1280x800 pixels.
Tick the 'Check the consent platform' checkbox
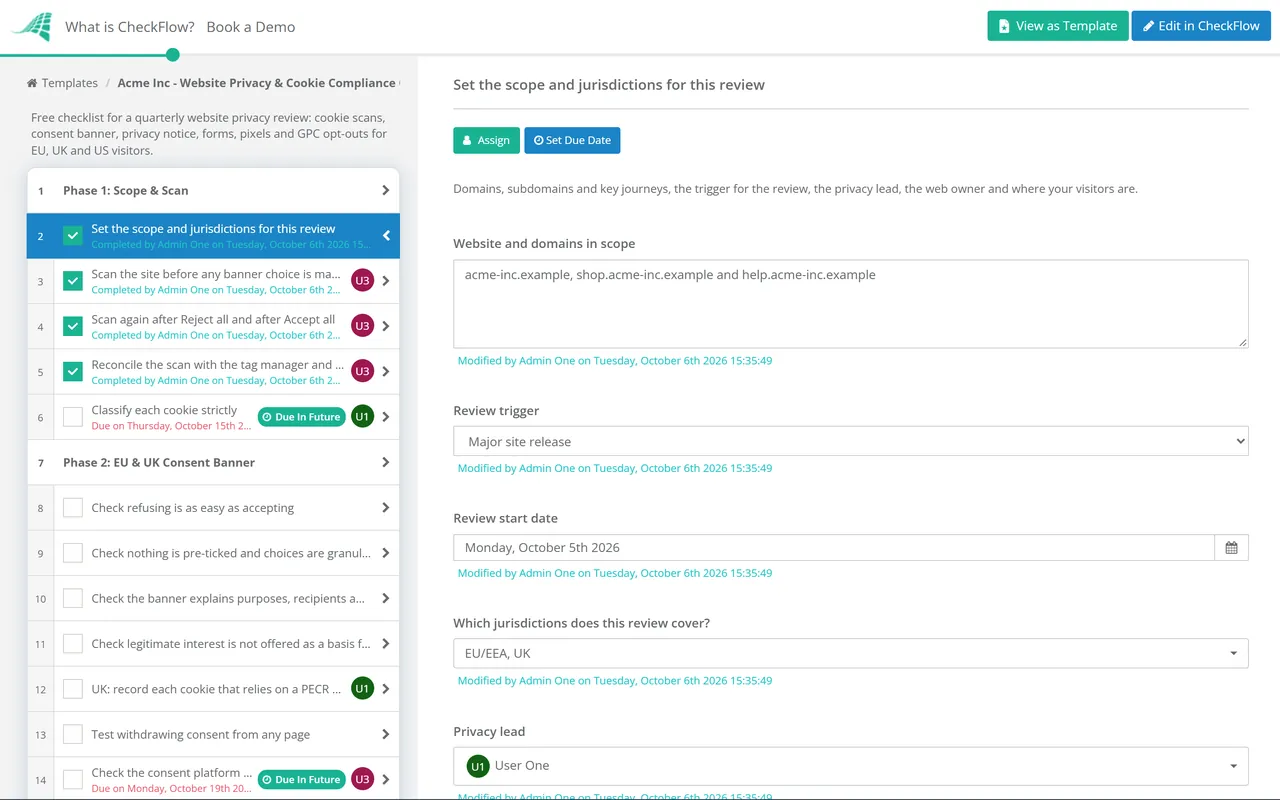(73, 779)
